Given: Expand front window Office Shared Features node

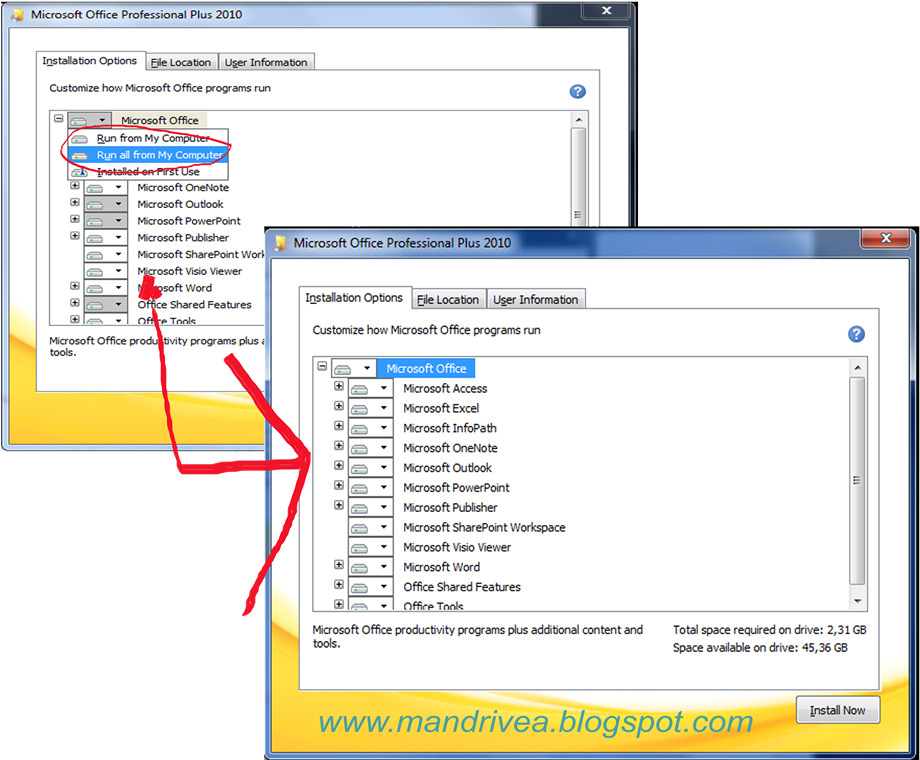Looking at the screenshot, I should click(x=339, y=585).
